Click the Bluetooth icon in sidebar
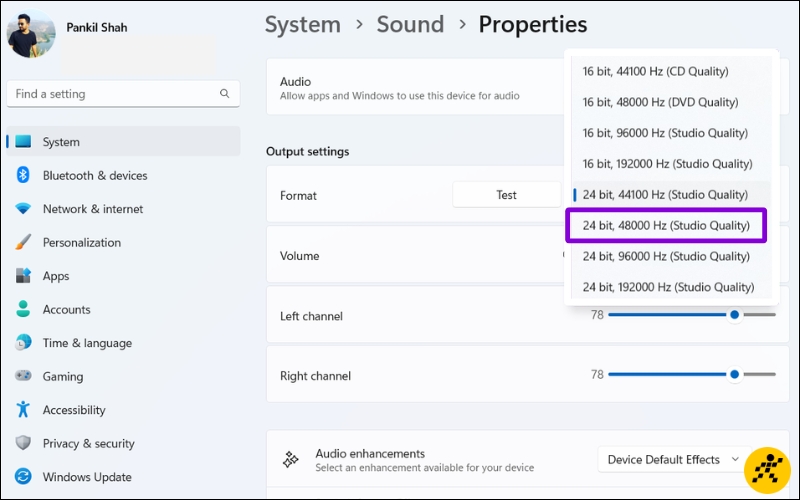This screenshot has height=500, width=800. tap(23, 175)
